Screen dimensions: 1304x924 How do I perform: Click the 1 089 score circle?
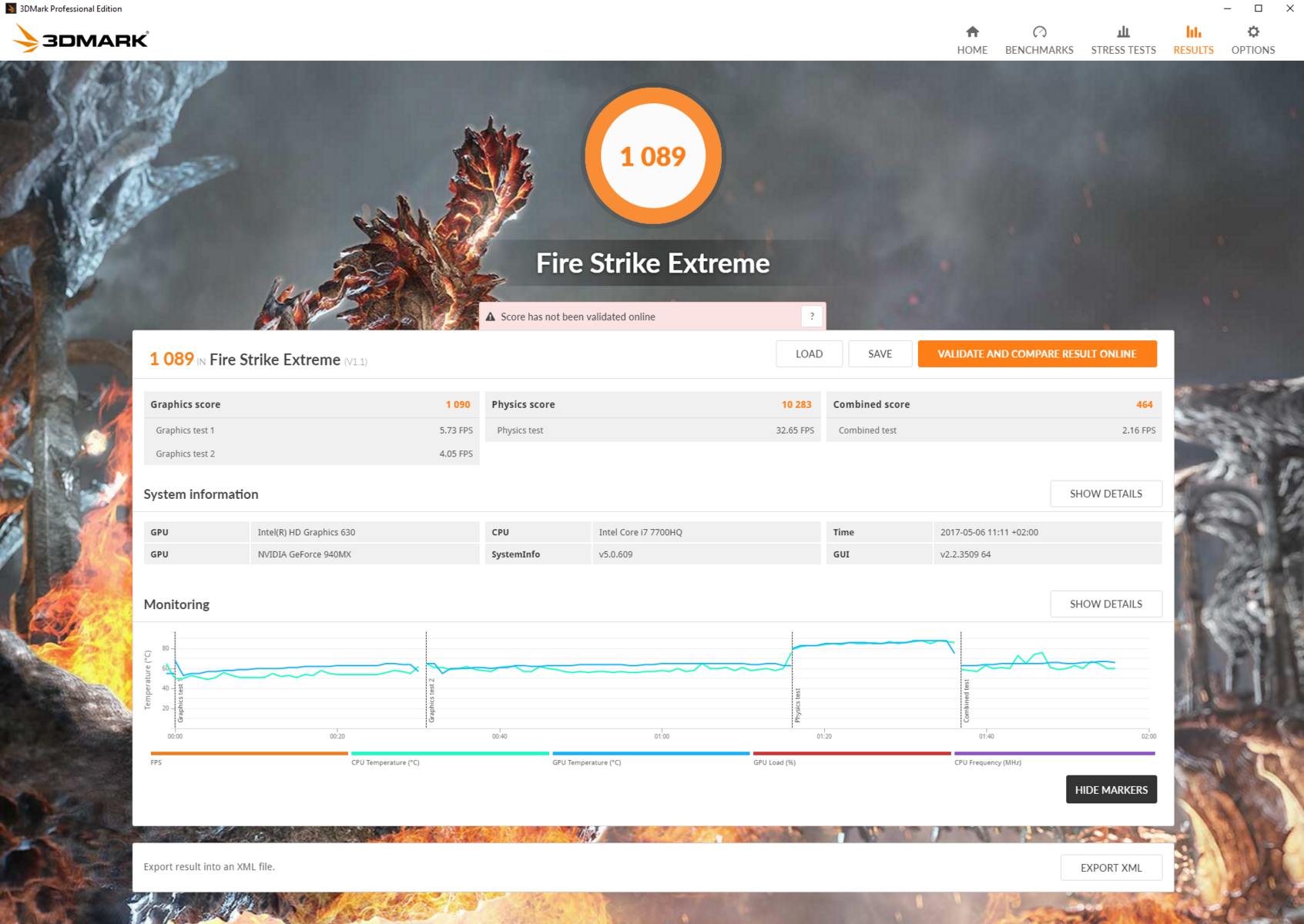point(653,156)
